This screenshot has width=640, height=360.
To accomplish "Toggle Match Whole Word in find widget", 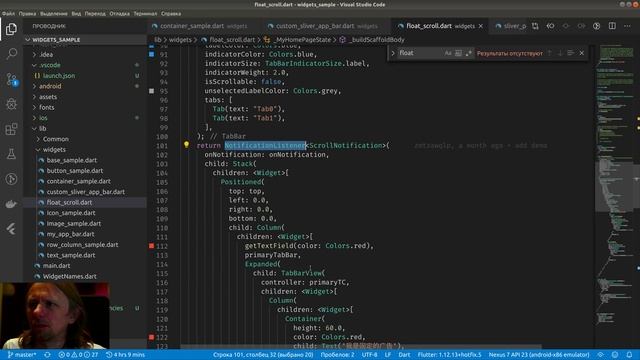I will [x=458, y=53].
